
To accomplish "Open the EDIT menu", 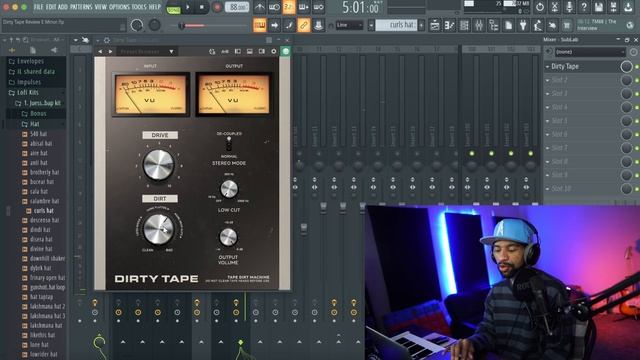I will click(x=51, y=7).
